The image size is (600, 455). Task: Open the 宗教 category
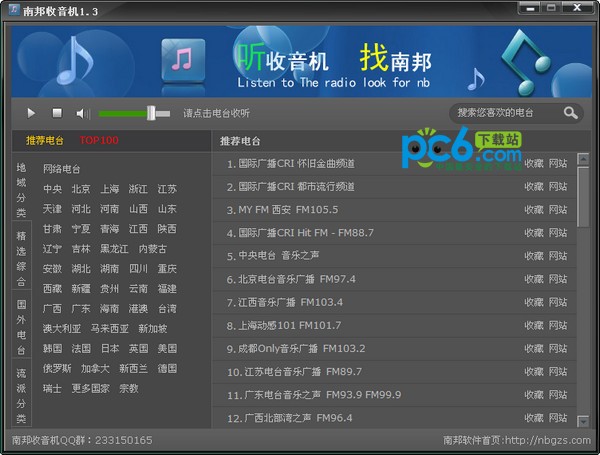point(129,388)
